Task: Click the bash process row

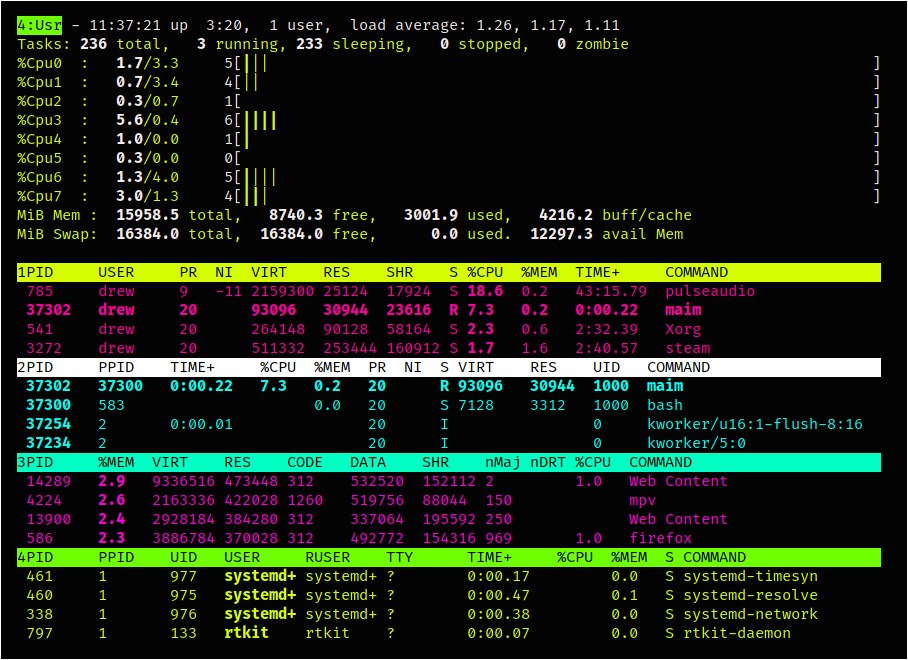Action: click(x=665, y=405)
